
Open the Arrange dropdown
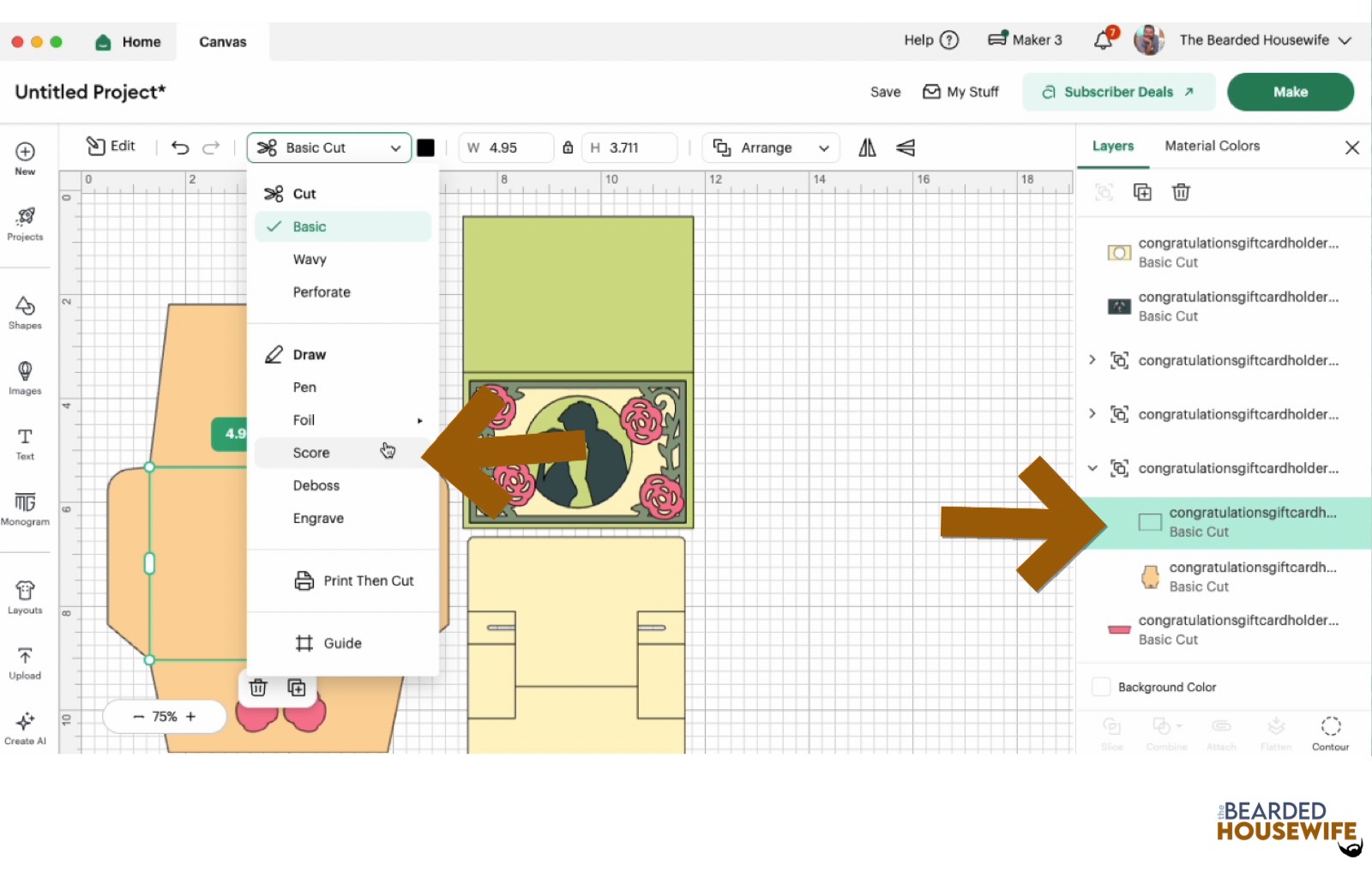(770, 147)
